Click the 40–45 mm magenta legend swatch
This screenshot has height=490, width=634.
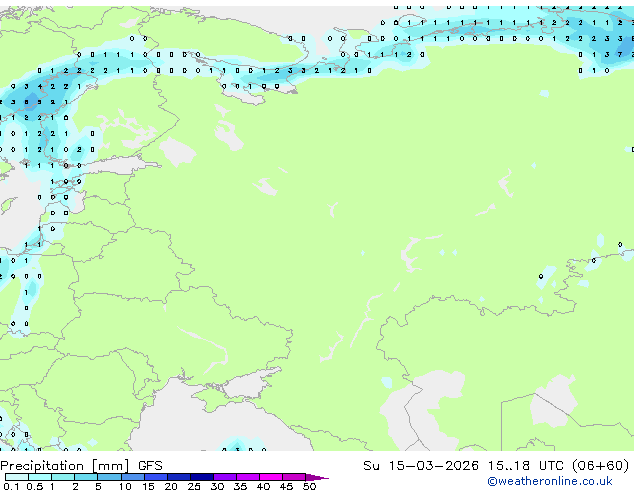pyautogui.click(x=271, y=477)
